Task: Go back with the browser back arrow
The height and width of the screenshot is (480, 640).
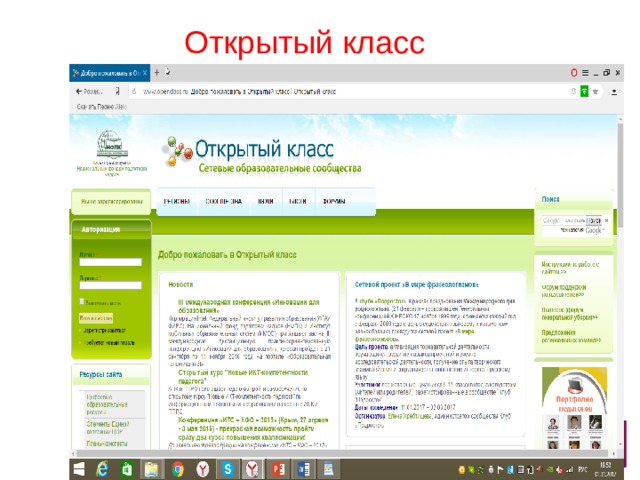Action: point(79,91)
